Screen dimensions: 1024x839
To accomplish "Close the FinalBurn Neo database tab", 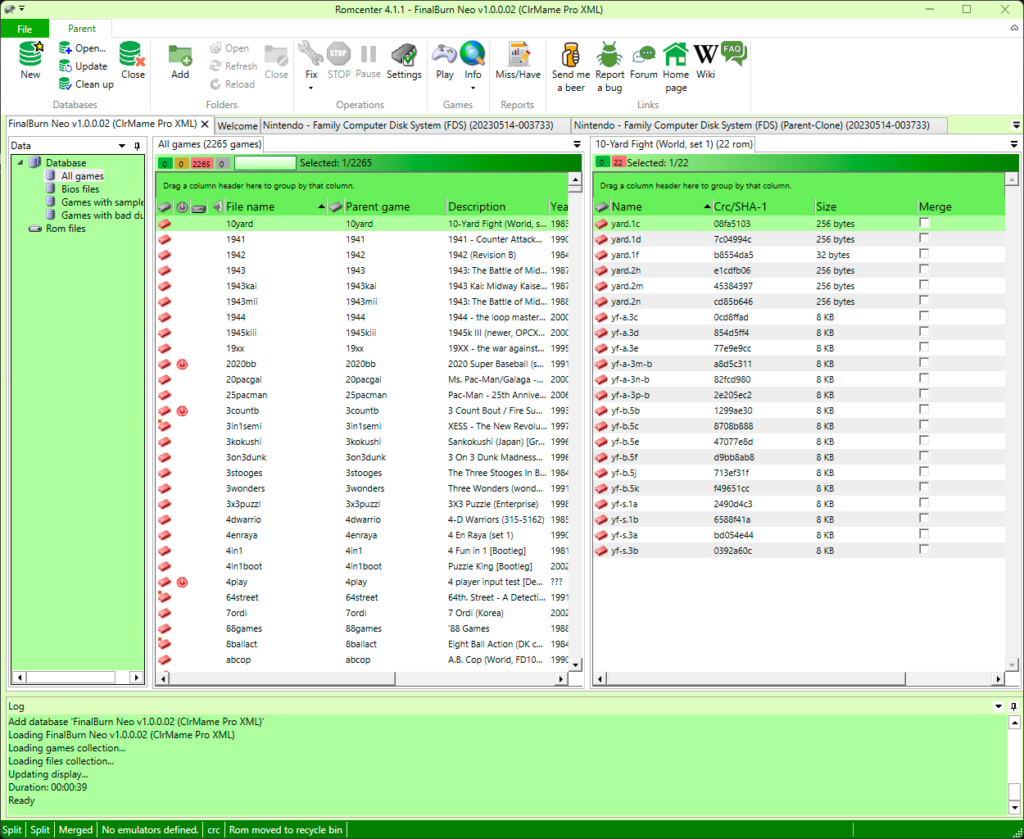I will click(x=204, y=124).
